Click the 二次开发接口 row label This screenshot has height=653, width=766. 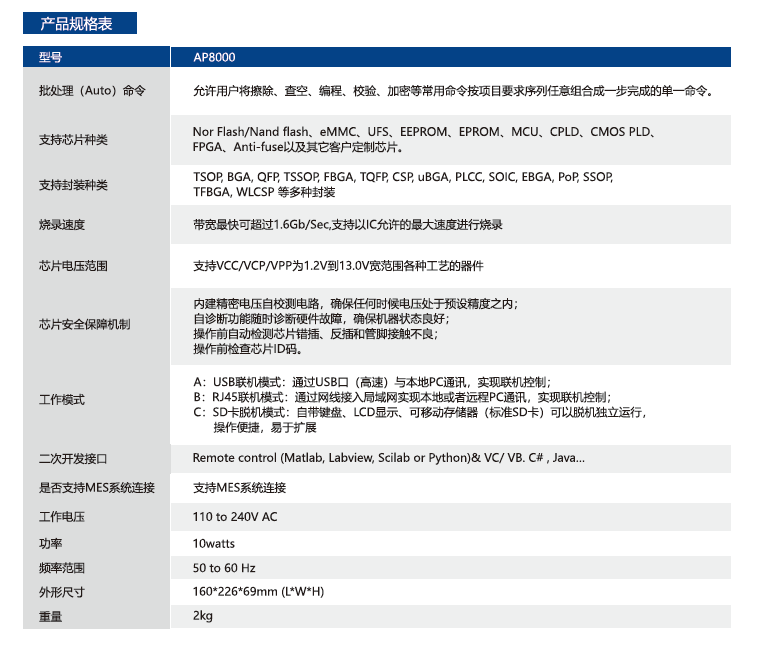point(73,459)
